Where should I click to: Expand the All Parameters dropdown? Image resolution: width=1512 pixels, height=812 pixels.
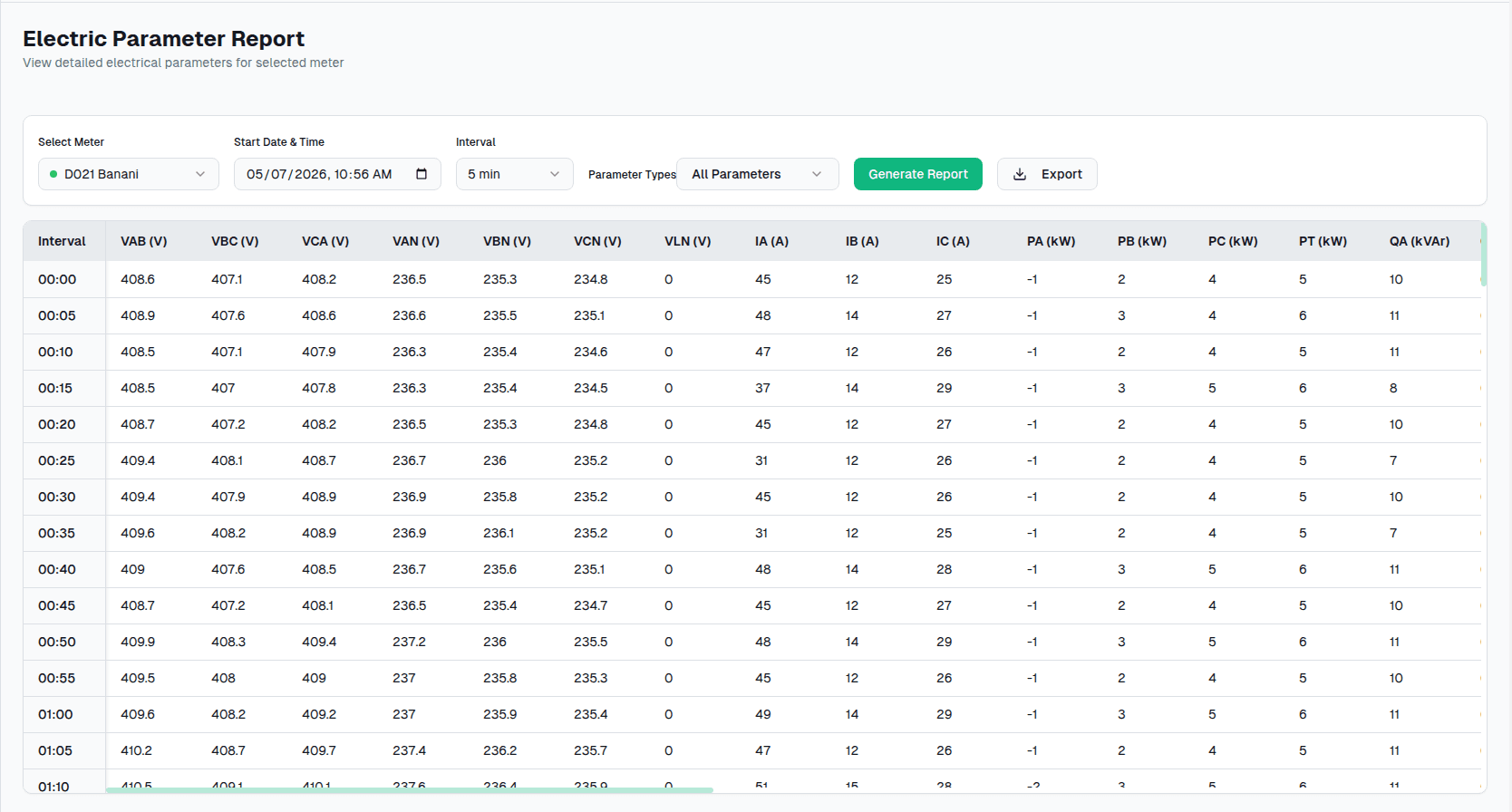pos(758,174)
